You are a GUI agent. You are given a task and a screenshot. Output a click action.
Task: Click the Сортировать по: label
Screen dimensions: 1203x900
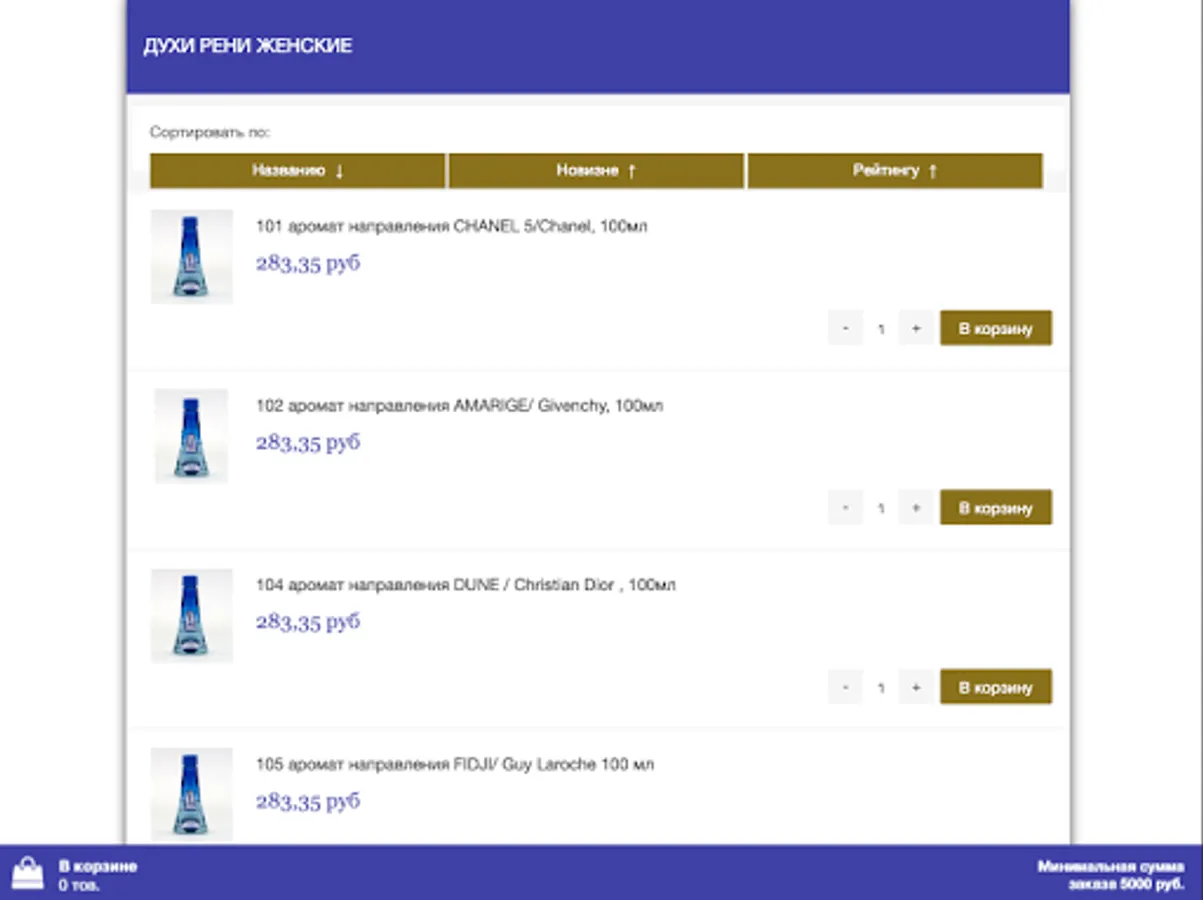click(x=210, y=132)
